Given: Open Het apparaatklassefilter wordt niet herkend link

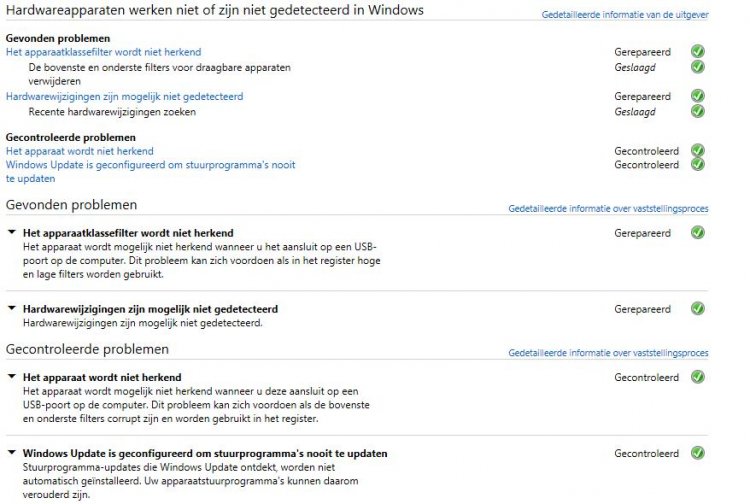Looking at the screenshot, I should point(103,52).
